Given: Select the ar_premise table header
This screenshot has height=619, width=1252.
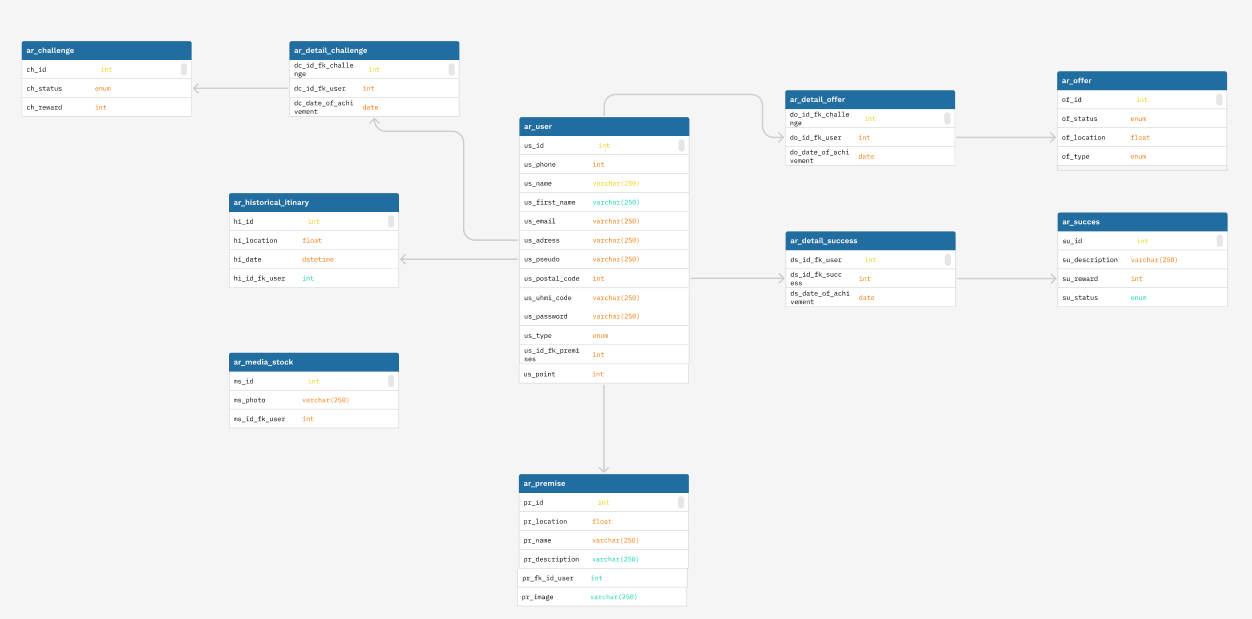Looking at the screenshot, I should pyautogui.click(x=604, y=483).
